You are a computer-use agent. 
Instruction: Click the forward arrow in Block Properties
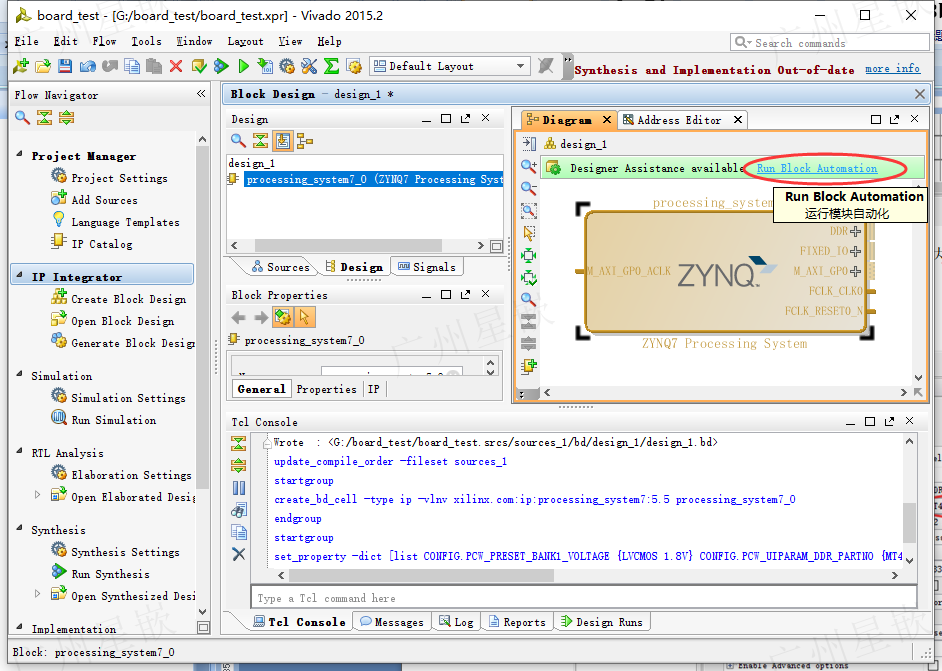(261, 317)
